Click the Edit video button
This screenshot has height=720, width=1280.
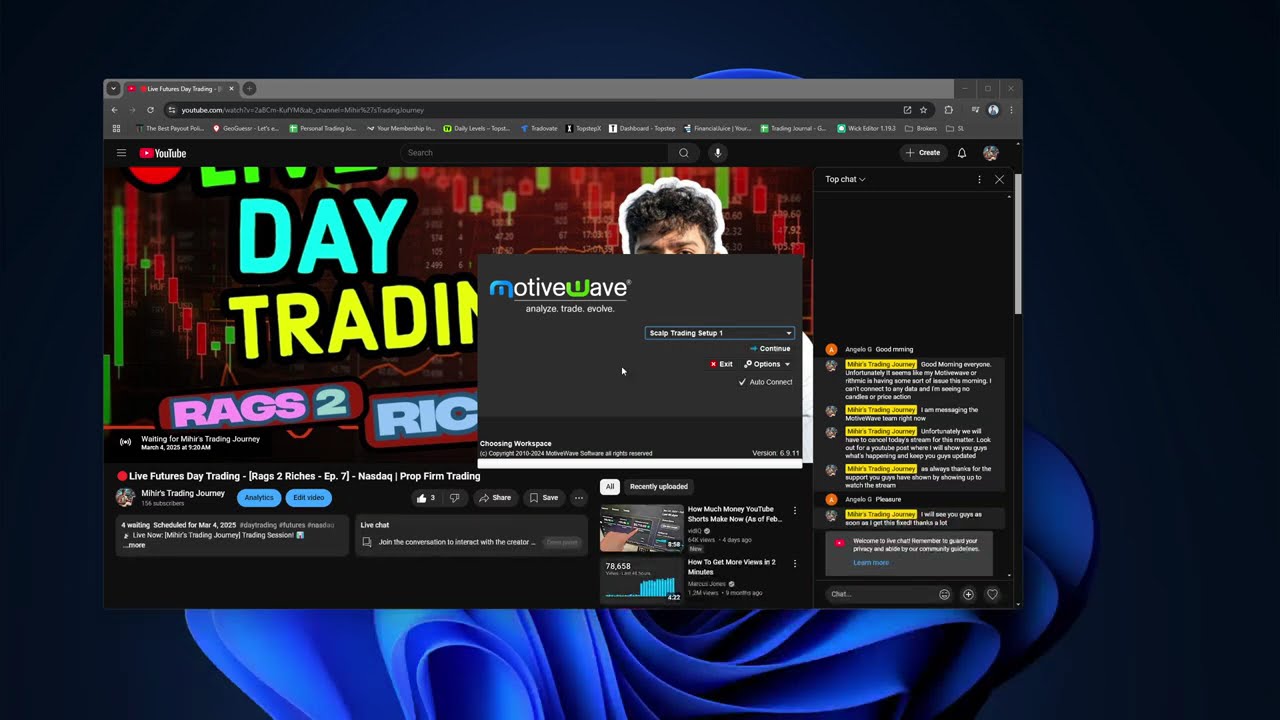pos(308,498)
